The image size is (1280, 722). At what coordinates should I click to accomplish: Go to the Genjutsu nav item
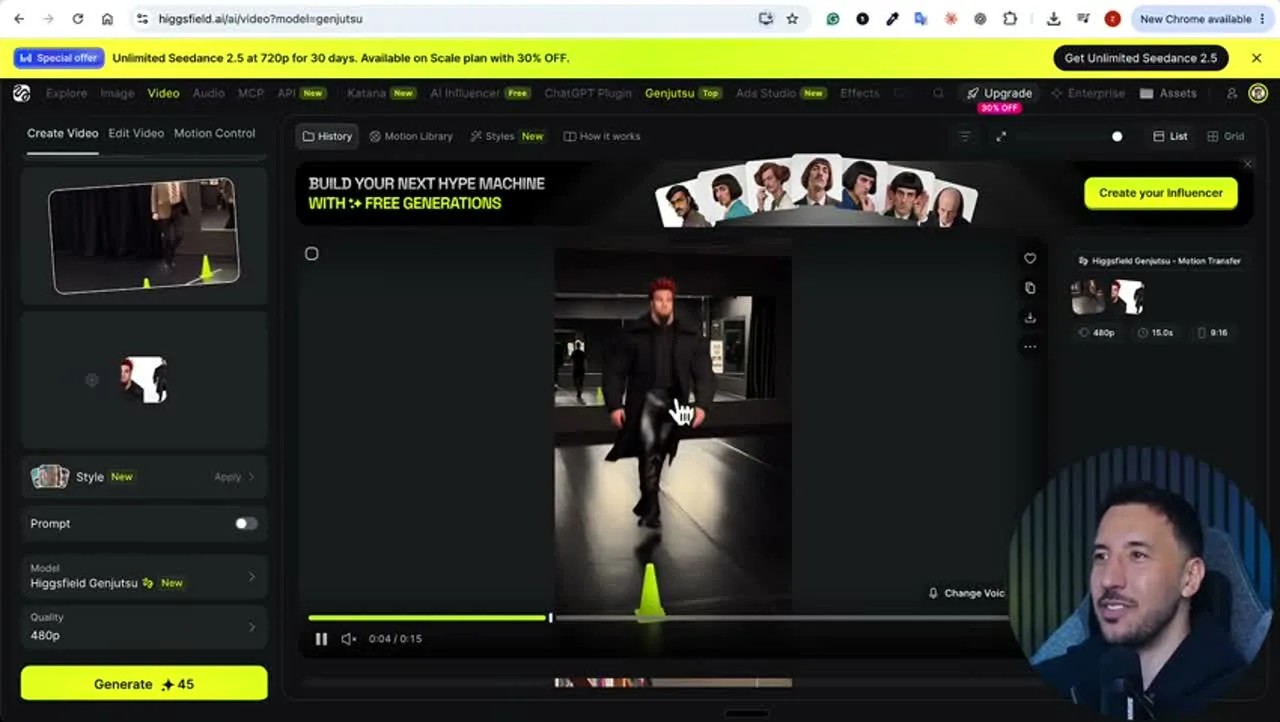(683, 93)
